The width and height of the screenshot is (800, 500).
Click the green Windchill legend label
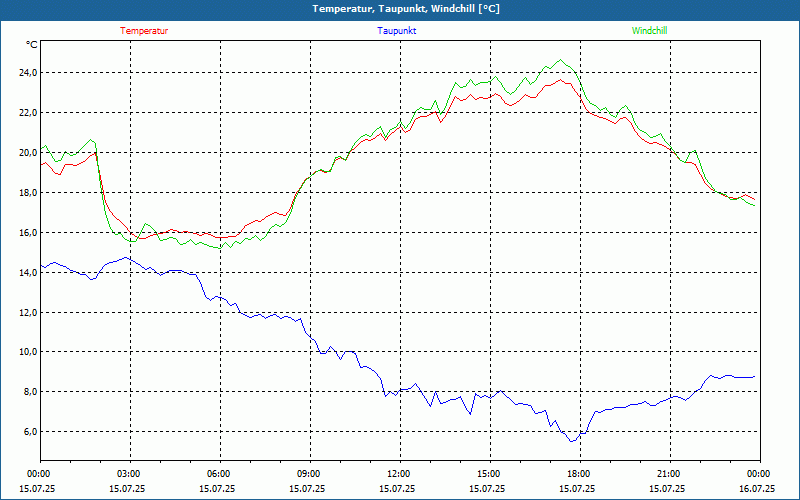tap(649, 31)
